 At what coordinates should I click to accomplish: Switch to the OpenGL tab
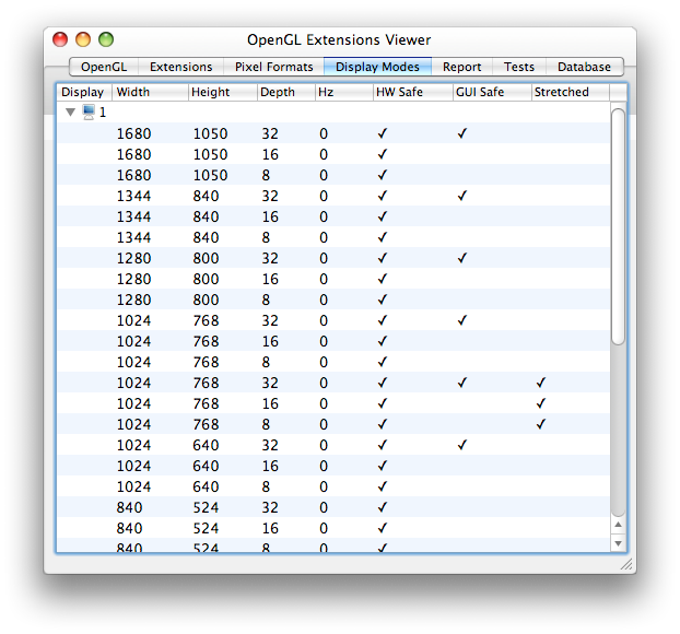pyautogui.click(x=104, y=67)
